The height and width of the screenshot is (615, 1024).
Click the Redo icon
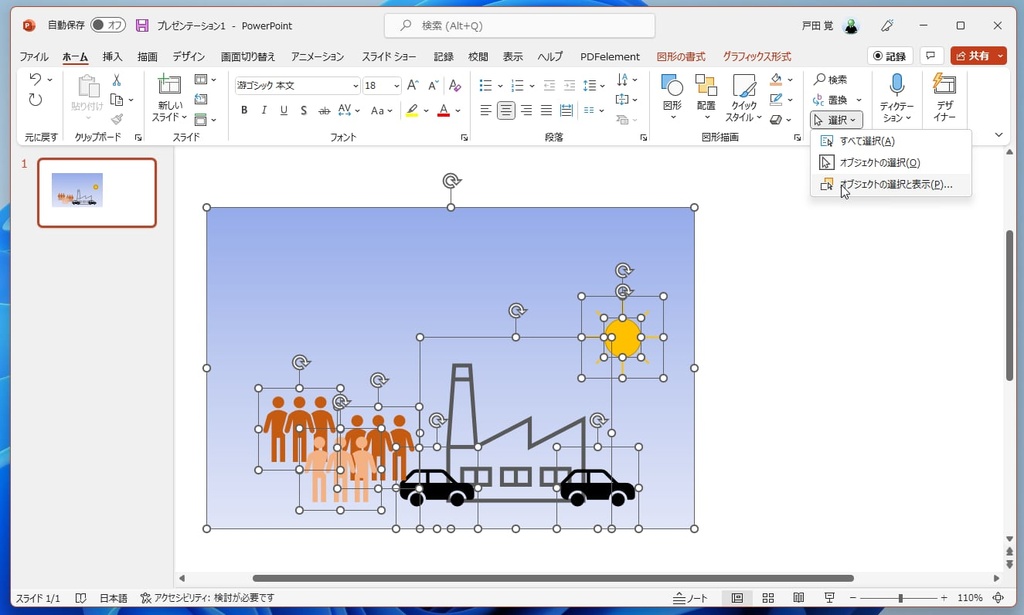35,100
